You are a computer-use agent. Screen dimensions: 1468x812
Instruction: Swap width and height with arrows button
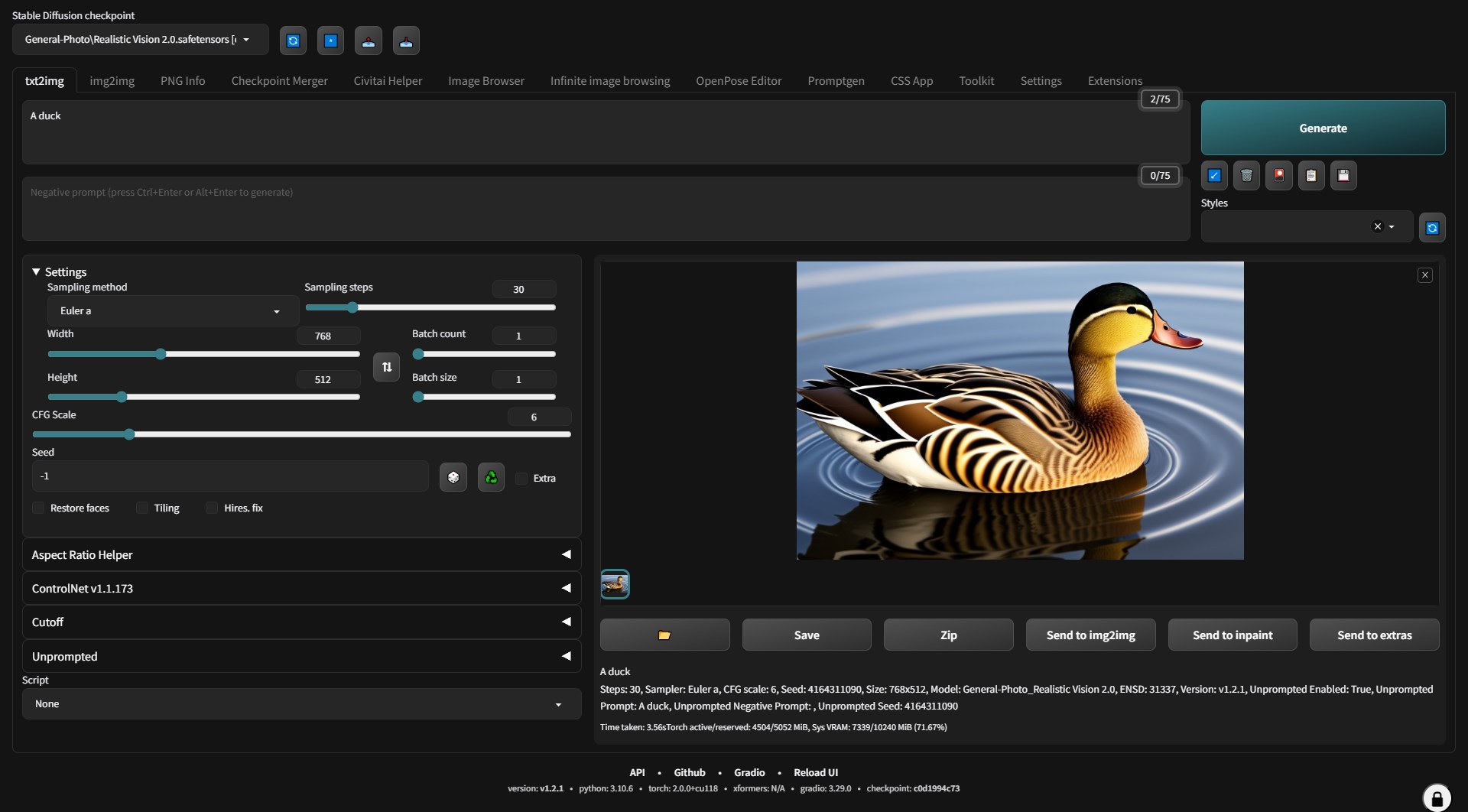coord(386,367)
